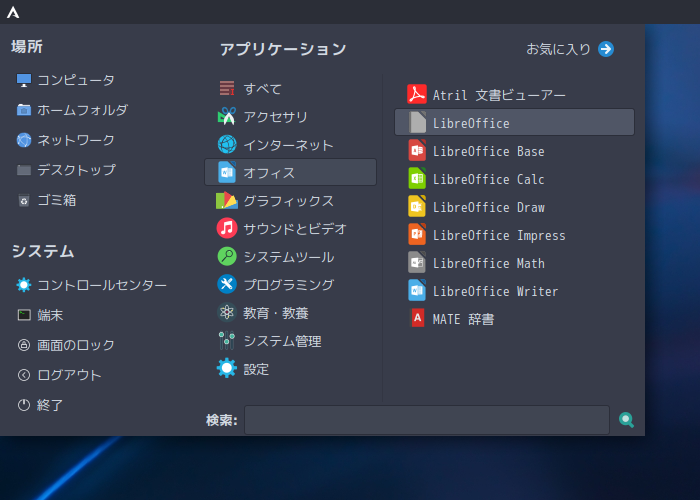Open ゴミ箱 from places

pos(47,200)
